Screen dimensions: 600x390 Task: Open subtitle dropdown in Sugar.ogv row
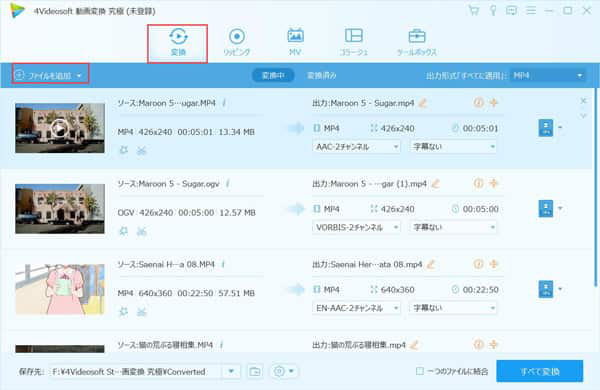pos(453,227)
